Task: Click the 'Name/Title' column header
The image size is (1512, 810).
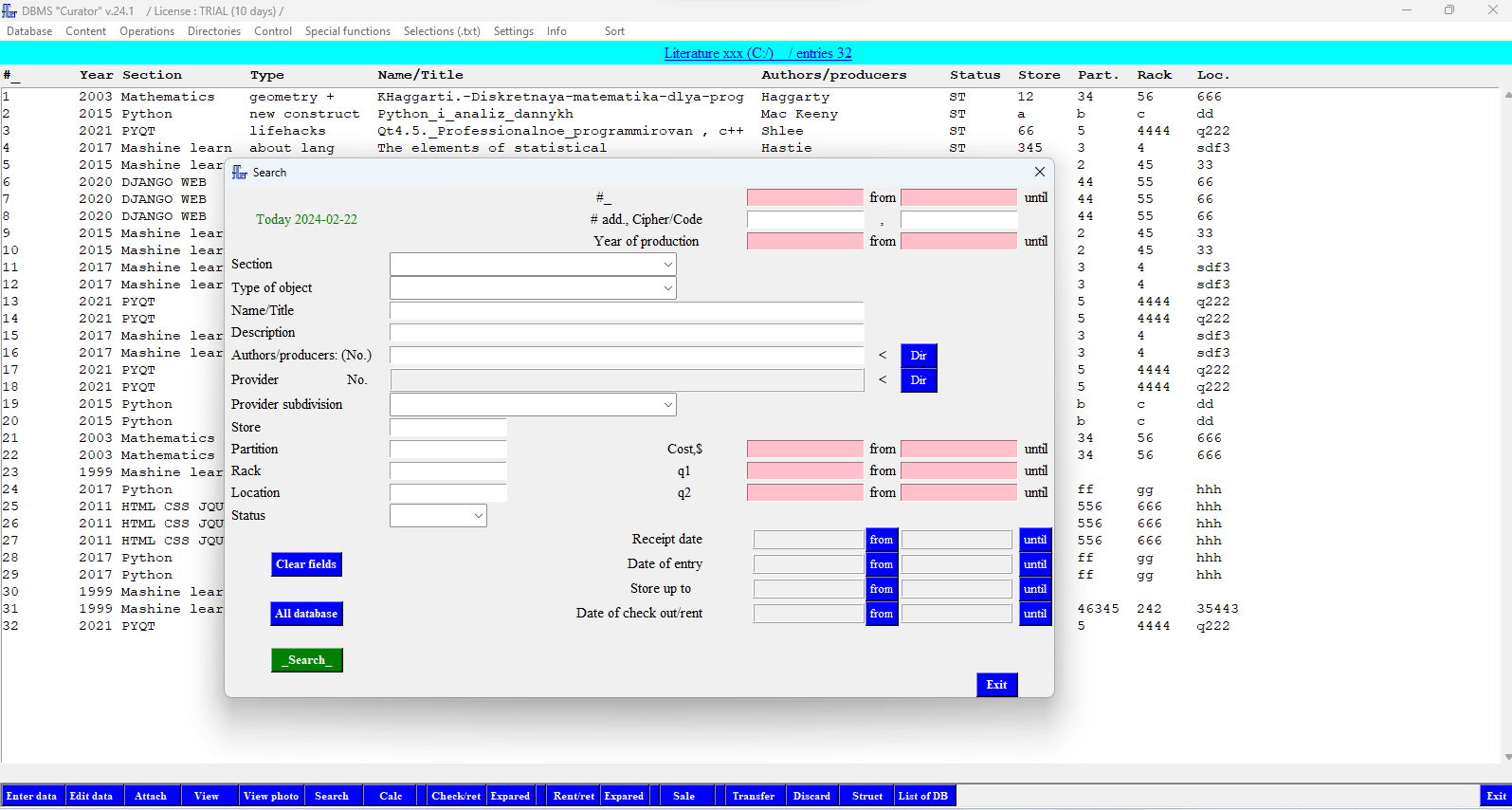Action: click(421, 75)
